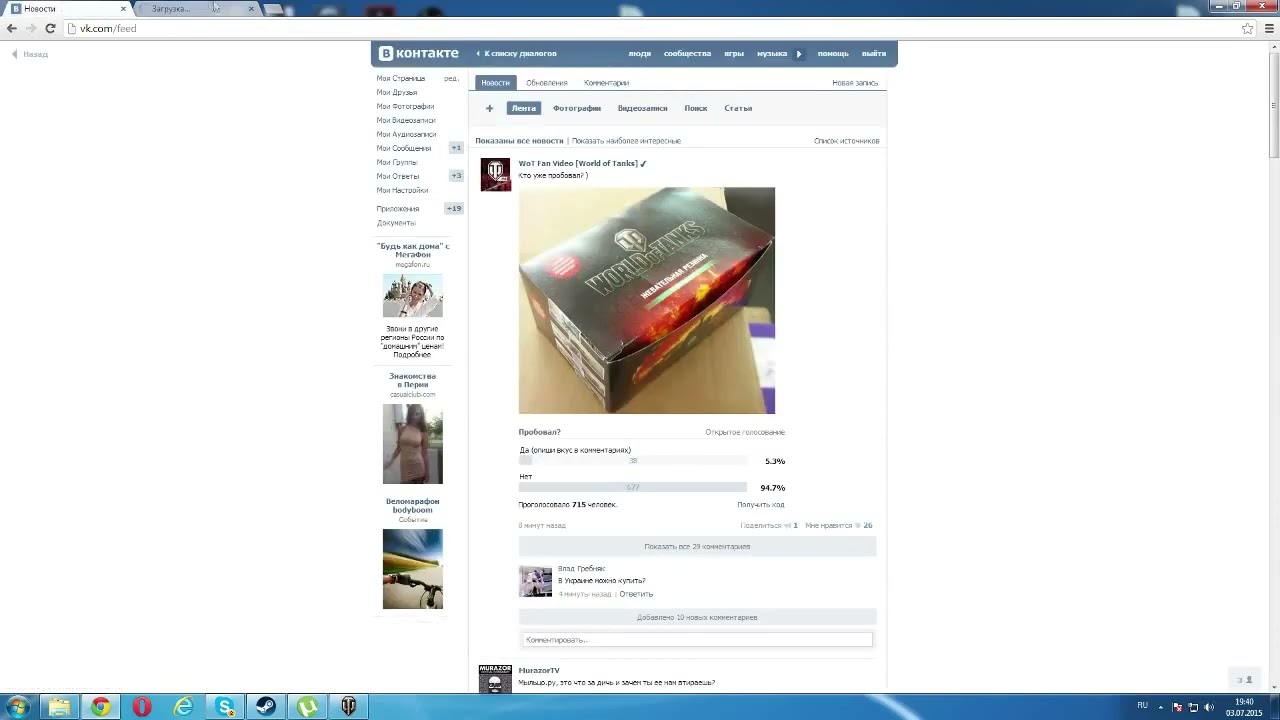Open the network icon in system tray

[x=1193, y=707]
